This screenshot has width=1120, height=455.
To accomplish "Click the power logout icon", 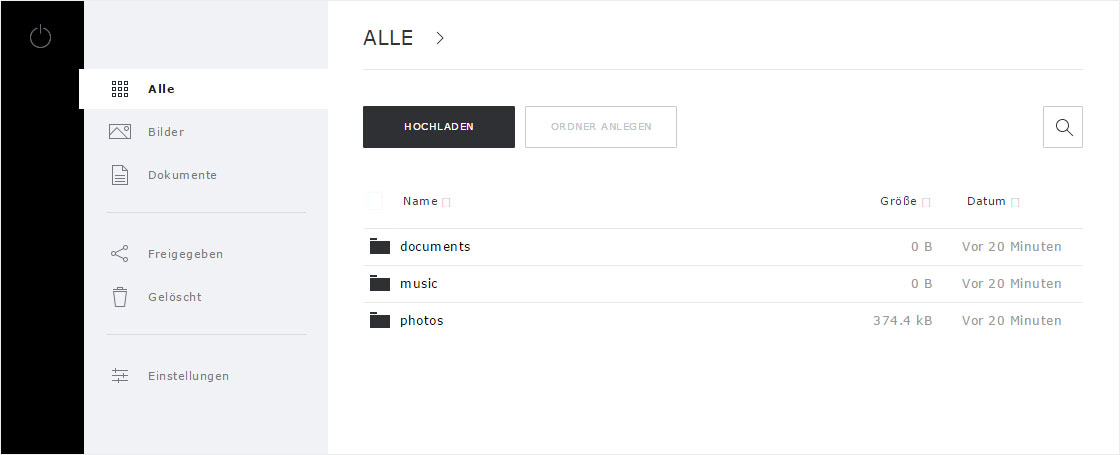I will click(x=40, y=36).
